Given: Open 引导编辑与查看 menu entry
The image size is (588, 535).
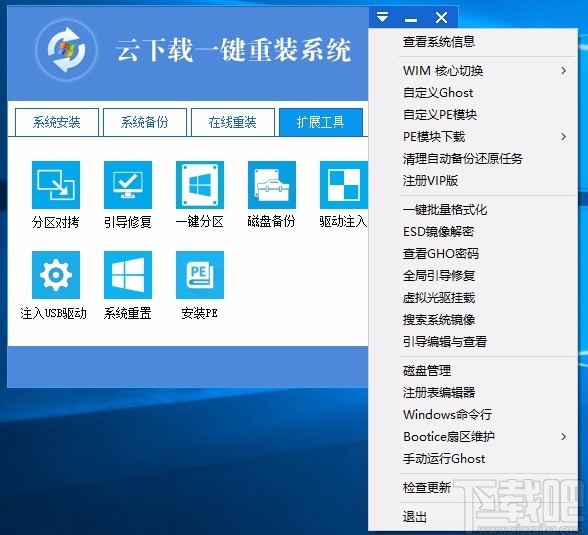Looking at the screenshot, I should tap(473, 342).
